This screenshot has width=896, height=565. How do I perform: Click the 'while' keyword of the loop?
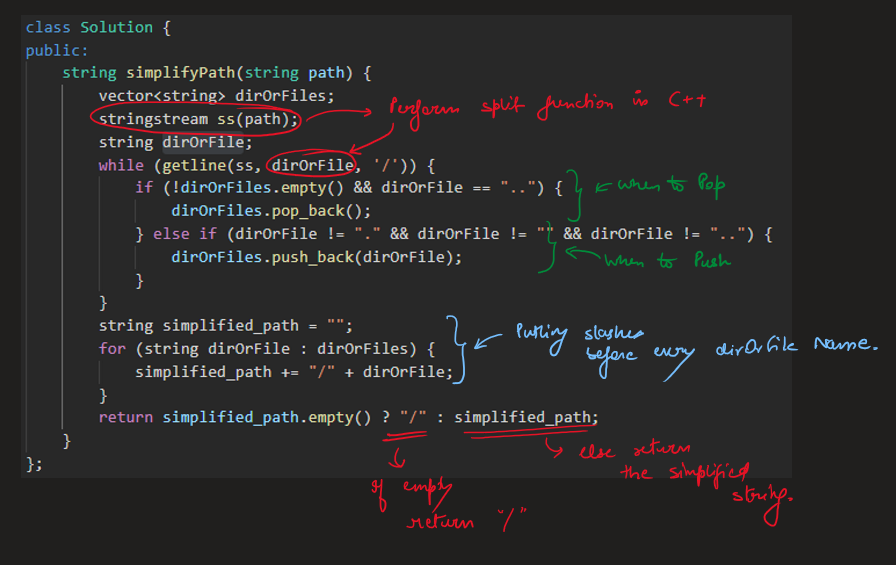coord(121,165)
